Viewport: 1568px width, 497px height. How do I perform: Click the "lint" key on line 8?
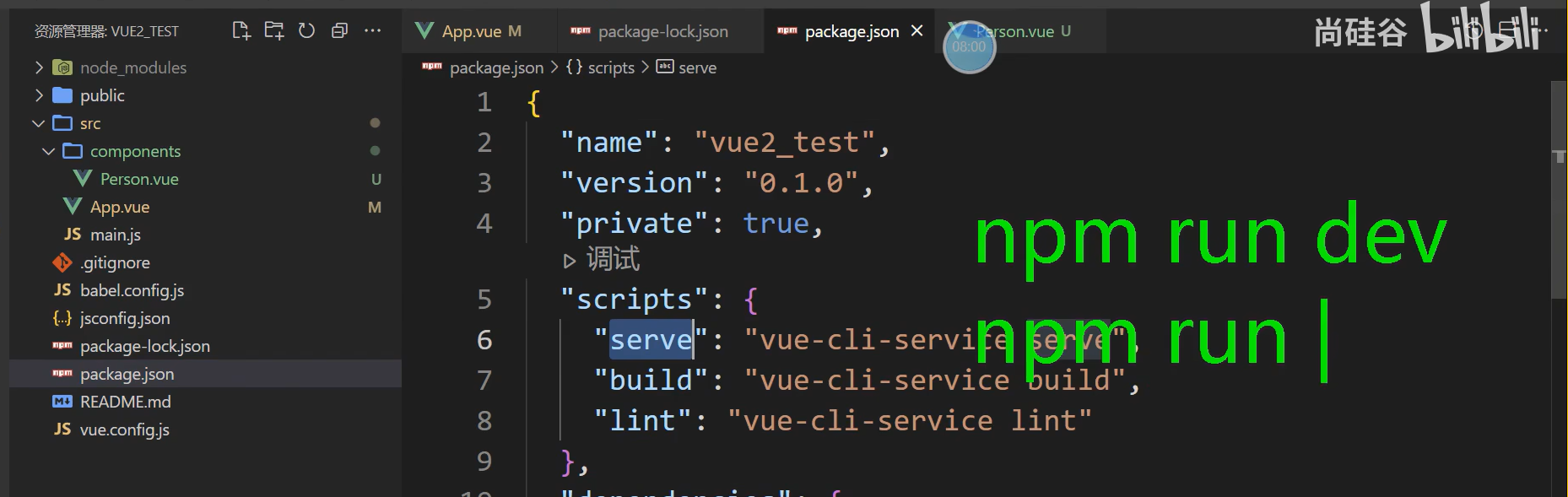pyautogui.click(x=643, y=421)
